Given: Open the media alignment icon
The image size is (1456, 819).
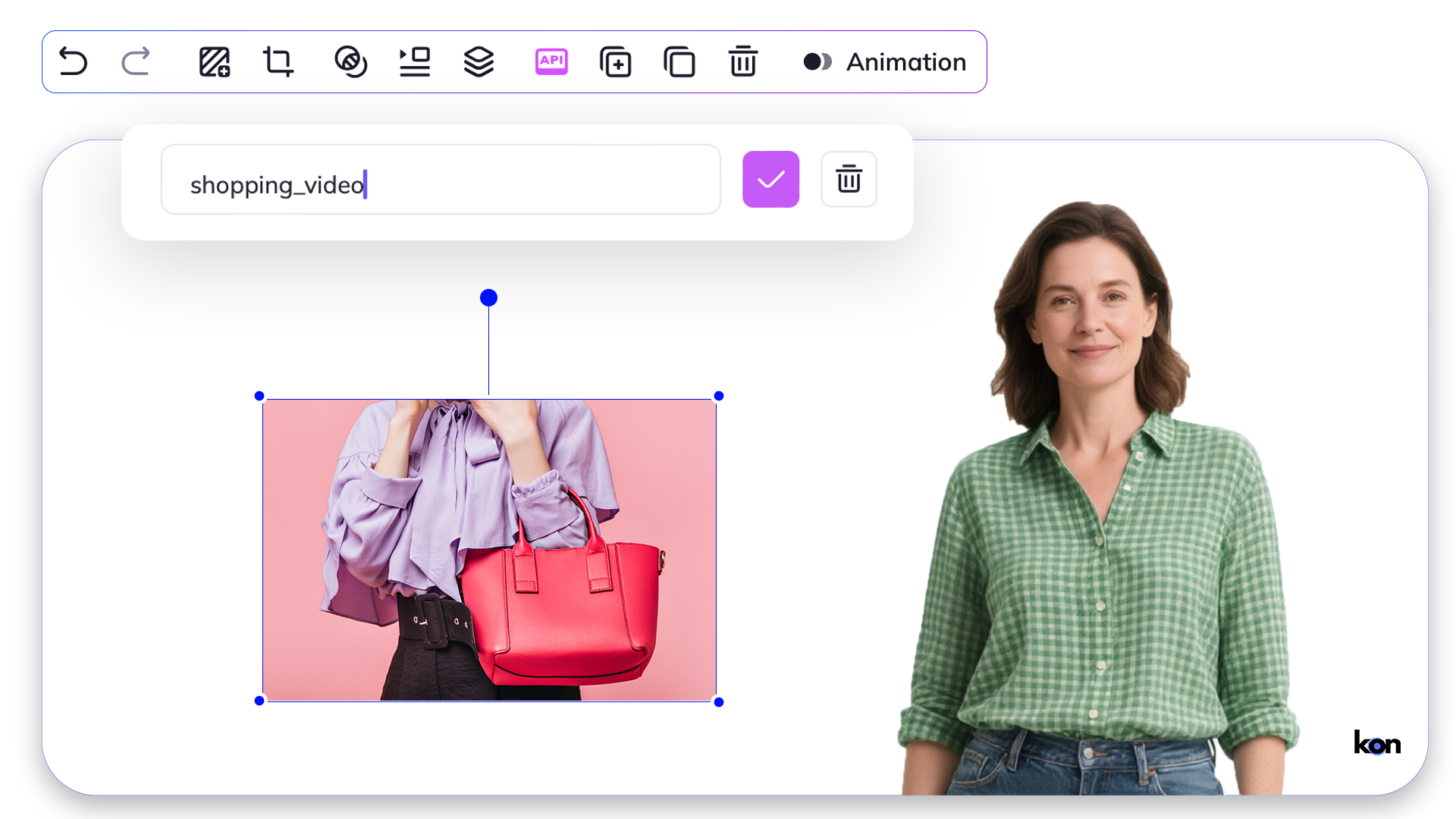Looking at the screenshot, I should [x=415, y=61].
